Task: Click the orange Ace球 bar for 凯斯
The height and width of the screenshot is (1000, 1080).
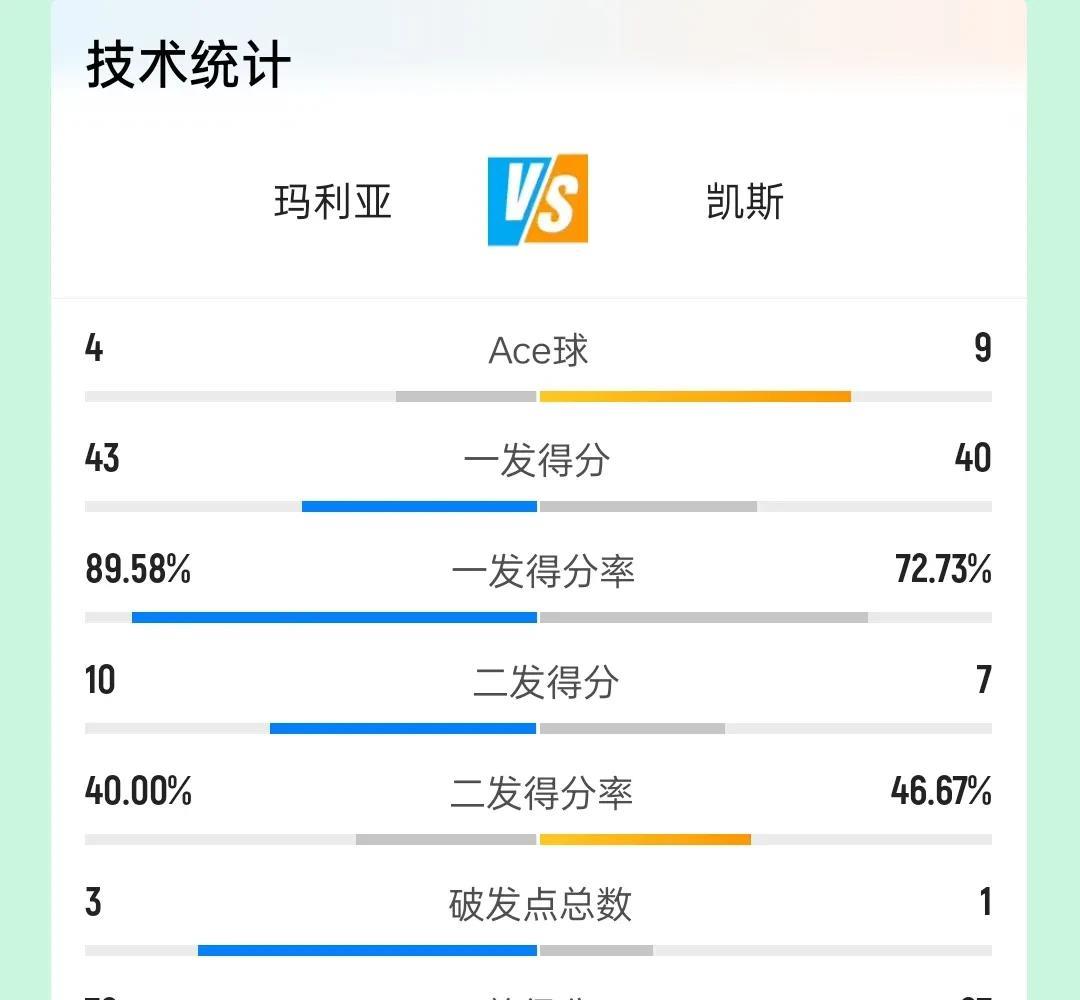Action: coord(695,396)
